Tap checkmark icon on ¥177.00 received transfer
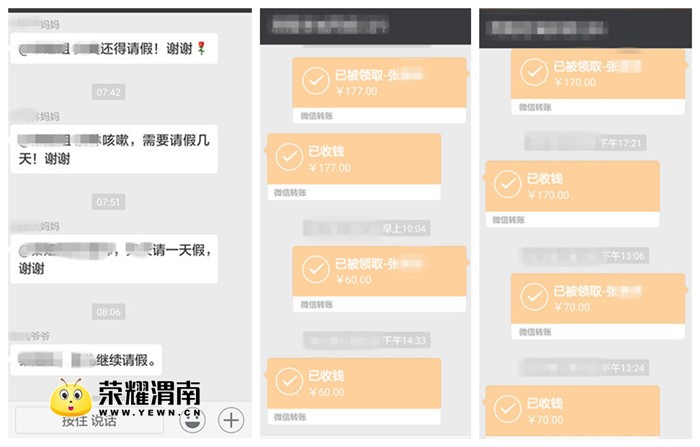Image resolution: width=700 pixels, height=447 pixels. pyautogui.click(x=289, y=157)
